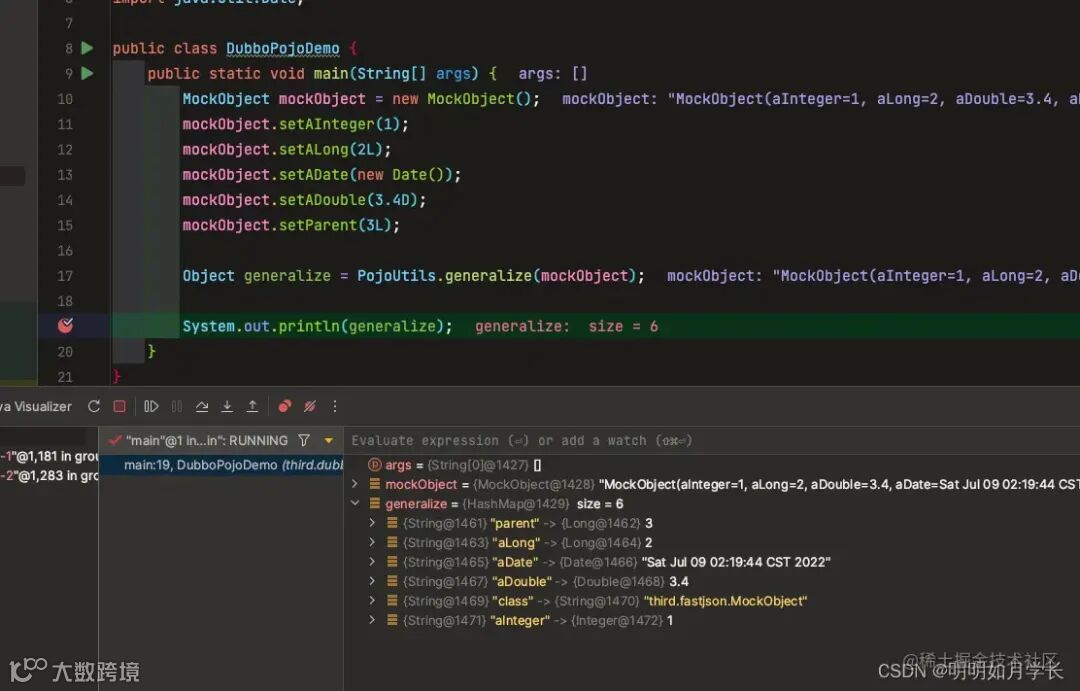Click the inline "args: []" hint
Screen dimensions: 1080x691
[x=552, y=73]
